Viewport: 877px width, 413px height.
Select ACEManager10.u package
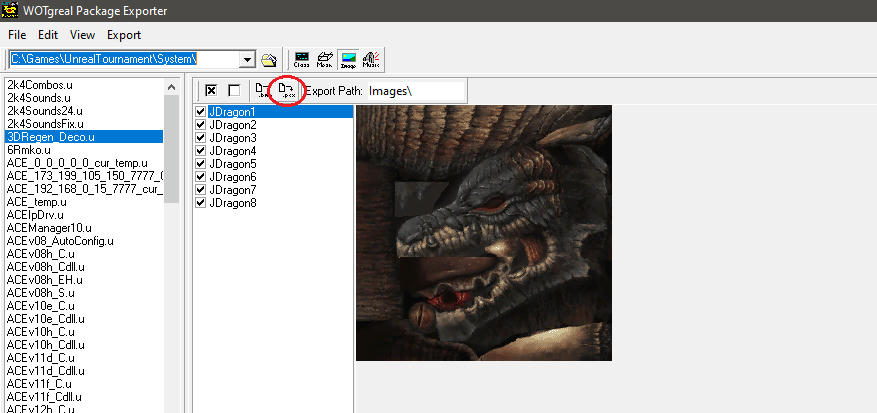click(x=49, y=228)
